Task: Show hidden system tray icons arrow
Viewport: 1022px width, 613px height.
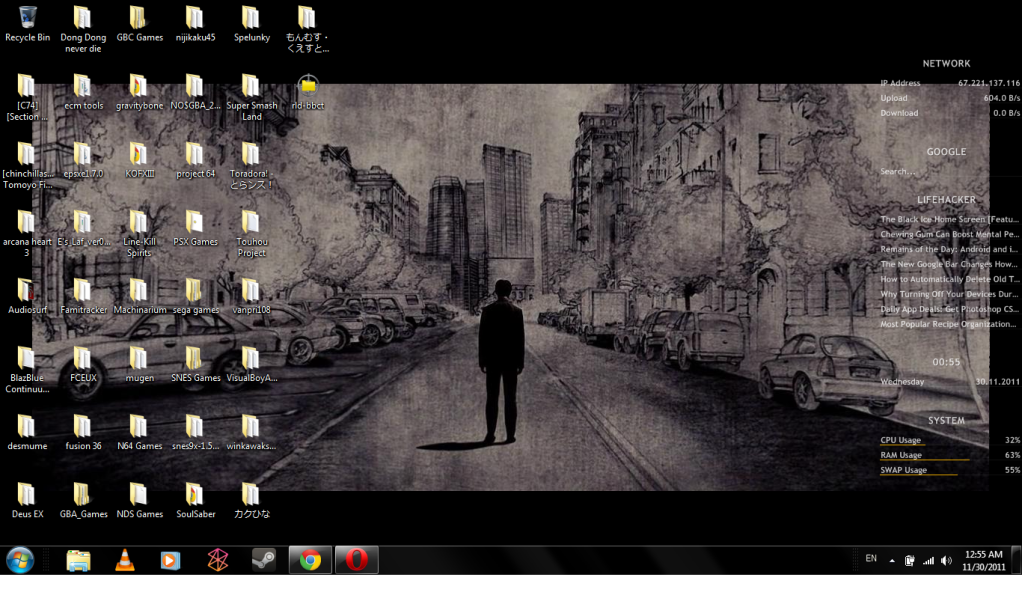Action: (x=892, y=561)
